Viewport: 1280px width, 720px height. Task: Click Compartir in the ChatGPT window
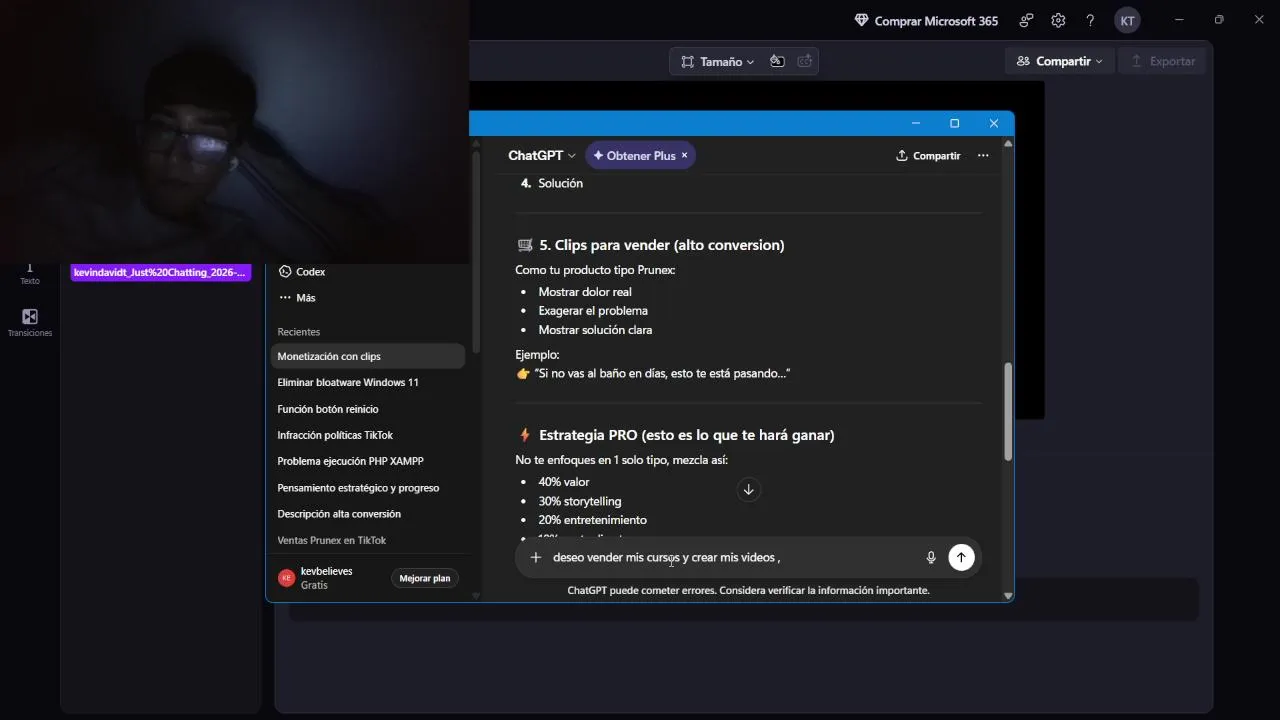click(927, 155)
